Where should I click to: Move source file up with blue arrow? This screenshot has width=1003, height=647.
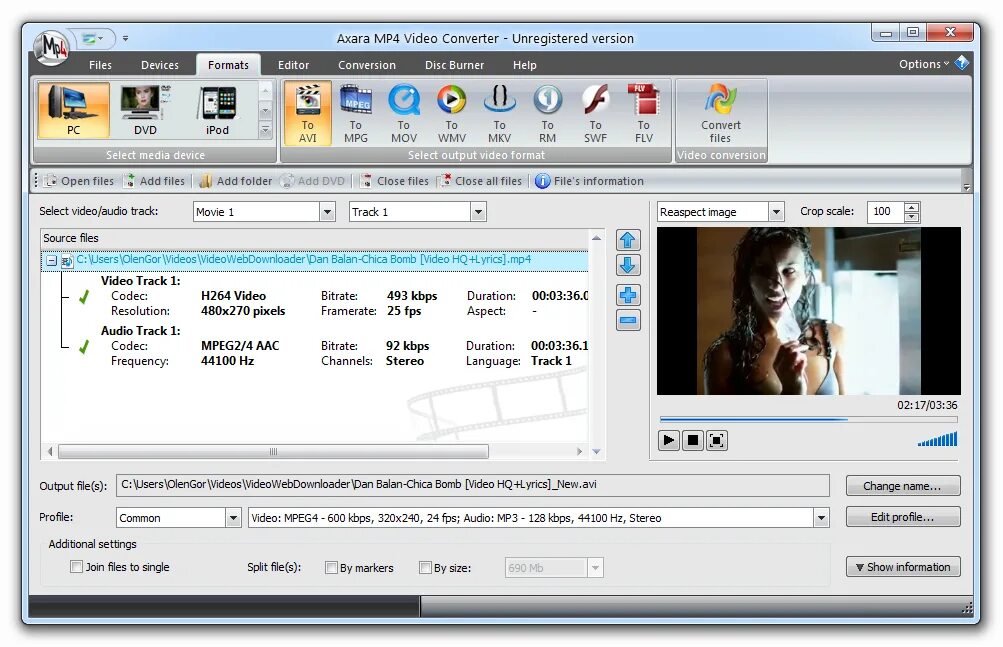coord(628,241)
